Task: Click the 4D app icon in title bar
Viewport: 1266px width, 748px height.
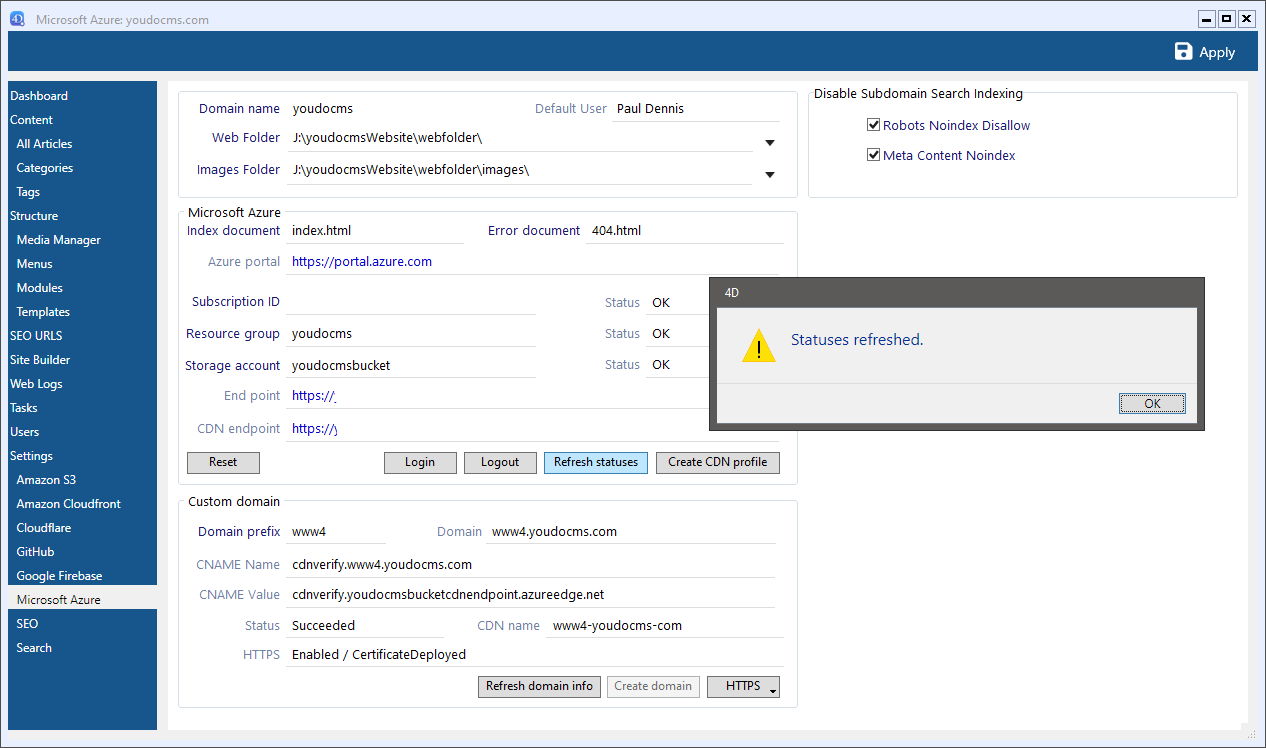Action: point(17,19)
